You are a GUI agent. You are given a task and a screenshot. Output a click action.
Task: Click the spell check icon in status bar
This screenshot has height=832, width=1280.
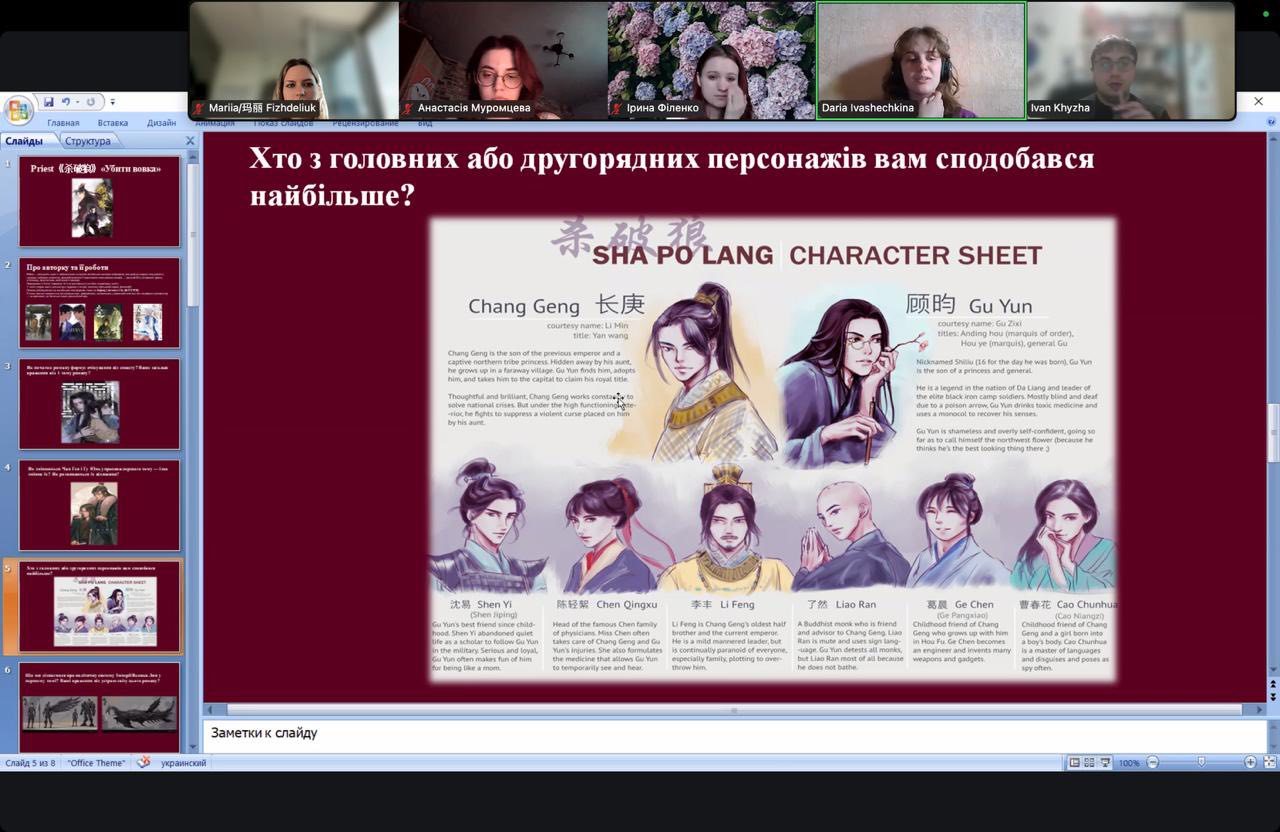(x=144, y=762)
